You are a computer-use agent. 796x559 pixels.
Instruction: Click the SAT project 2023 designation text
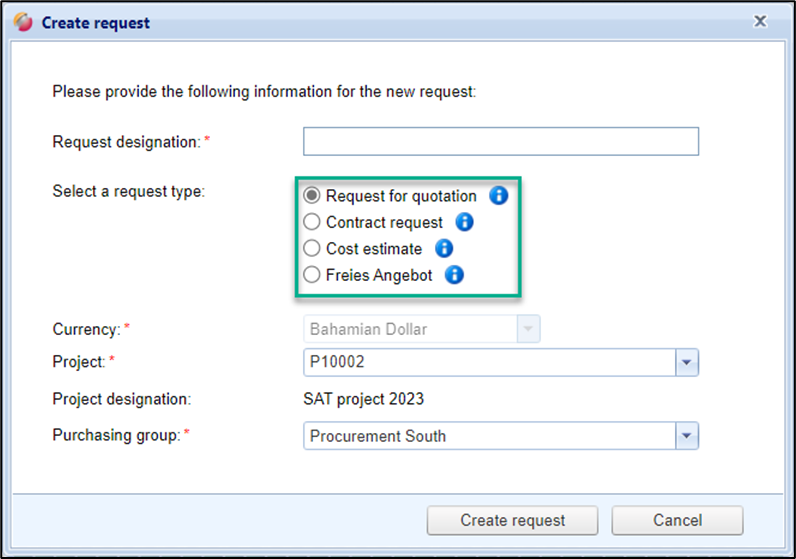click(x=363, y=399)
